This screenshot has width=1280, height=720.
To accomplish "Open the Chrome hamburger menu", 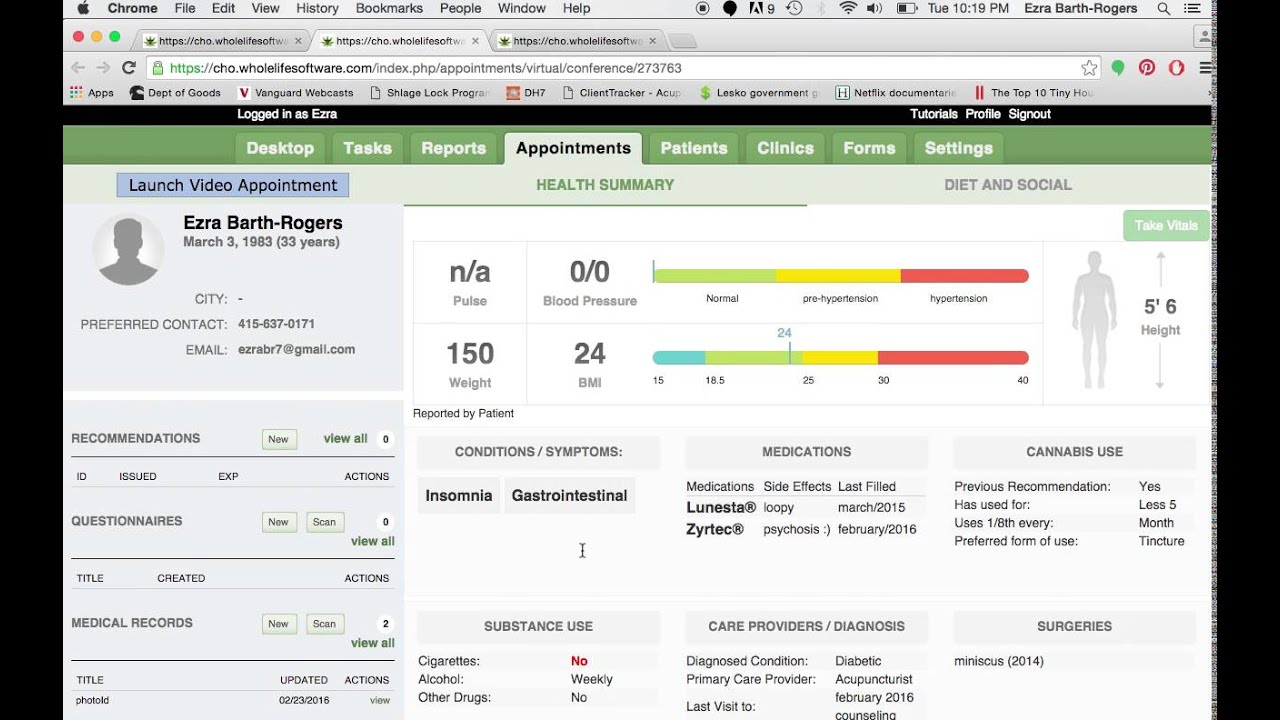I will click(x=1205, y=68).
